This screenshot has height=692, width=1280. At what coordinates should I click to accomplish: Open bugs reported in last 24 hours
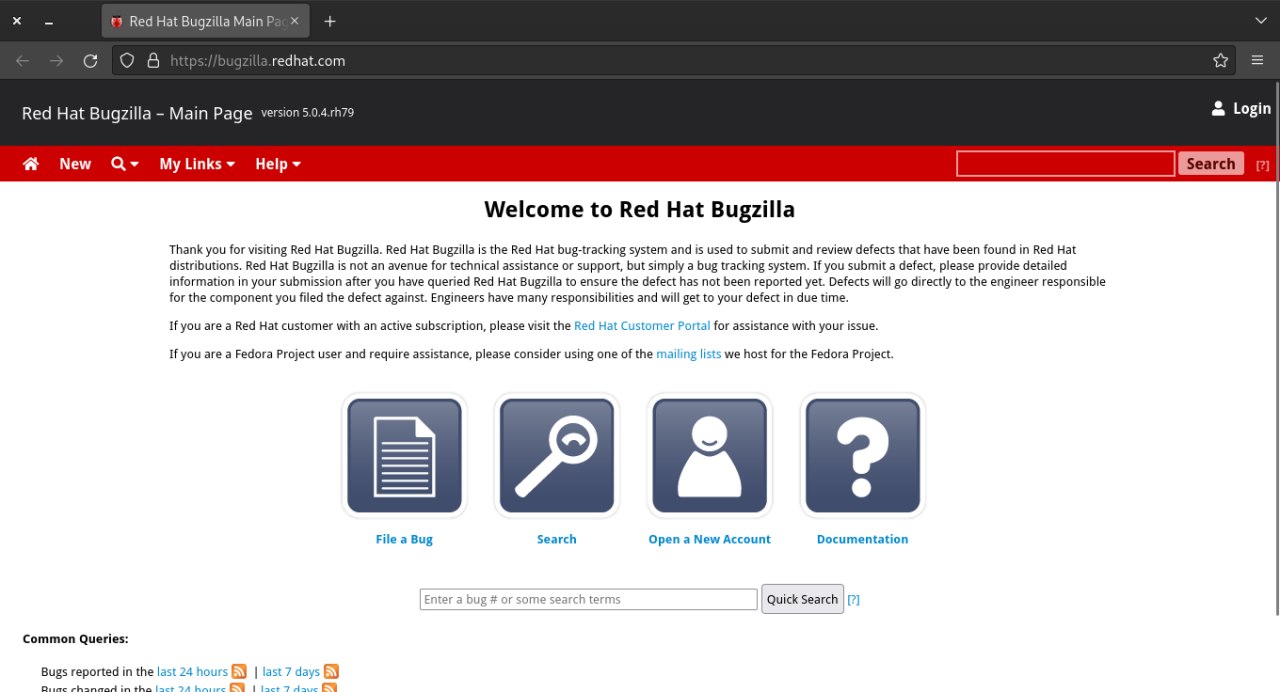(192, 672)
